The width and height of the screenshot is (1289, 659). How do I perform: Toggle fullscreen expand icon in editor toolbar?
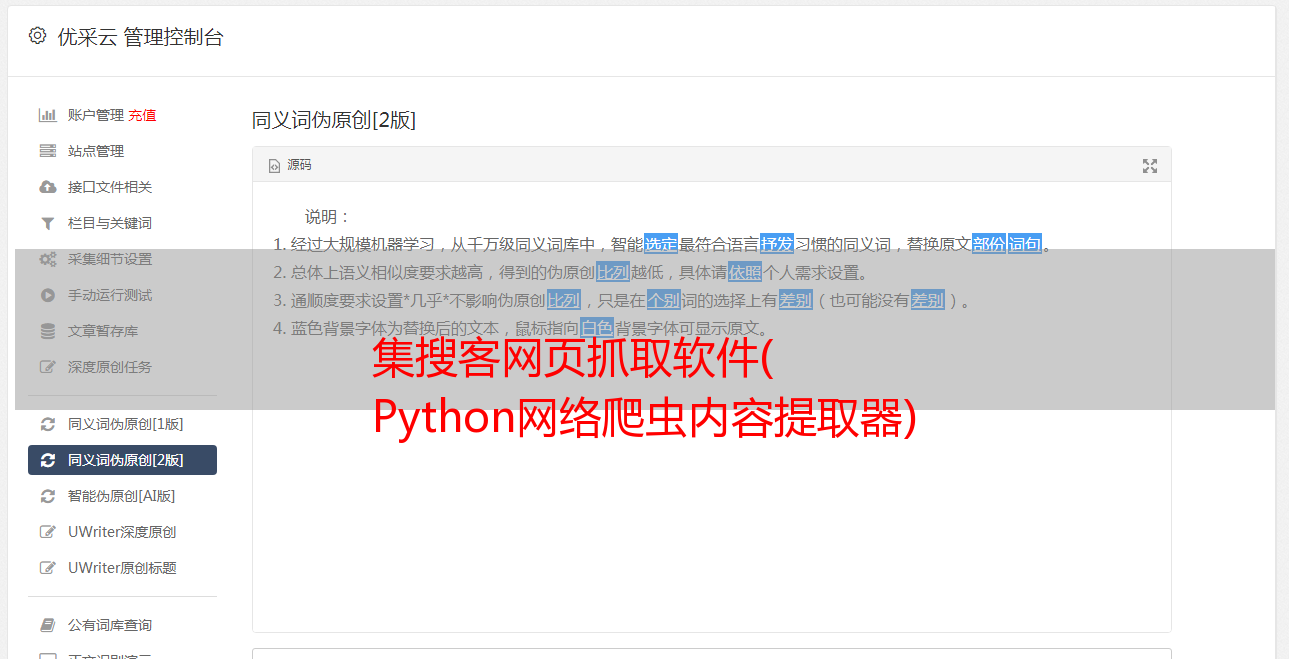pos(1150,166)
